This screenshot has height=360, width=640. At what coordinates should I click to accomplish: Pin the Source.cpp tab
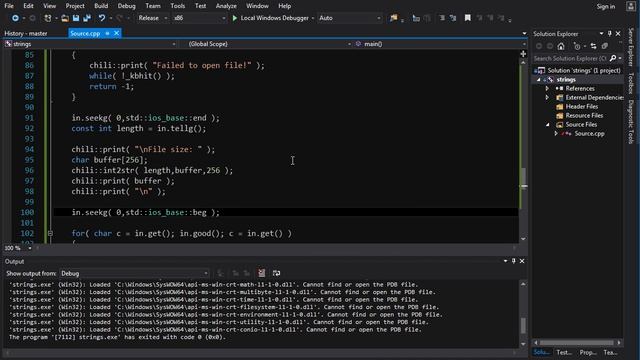click(107, 33)
